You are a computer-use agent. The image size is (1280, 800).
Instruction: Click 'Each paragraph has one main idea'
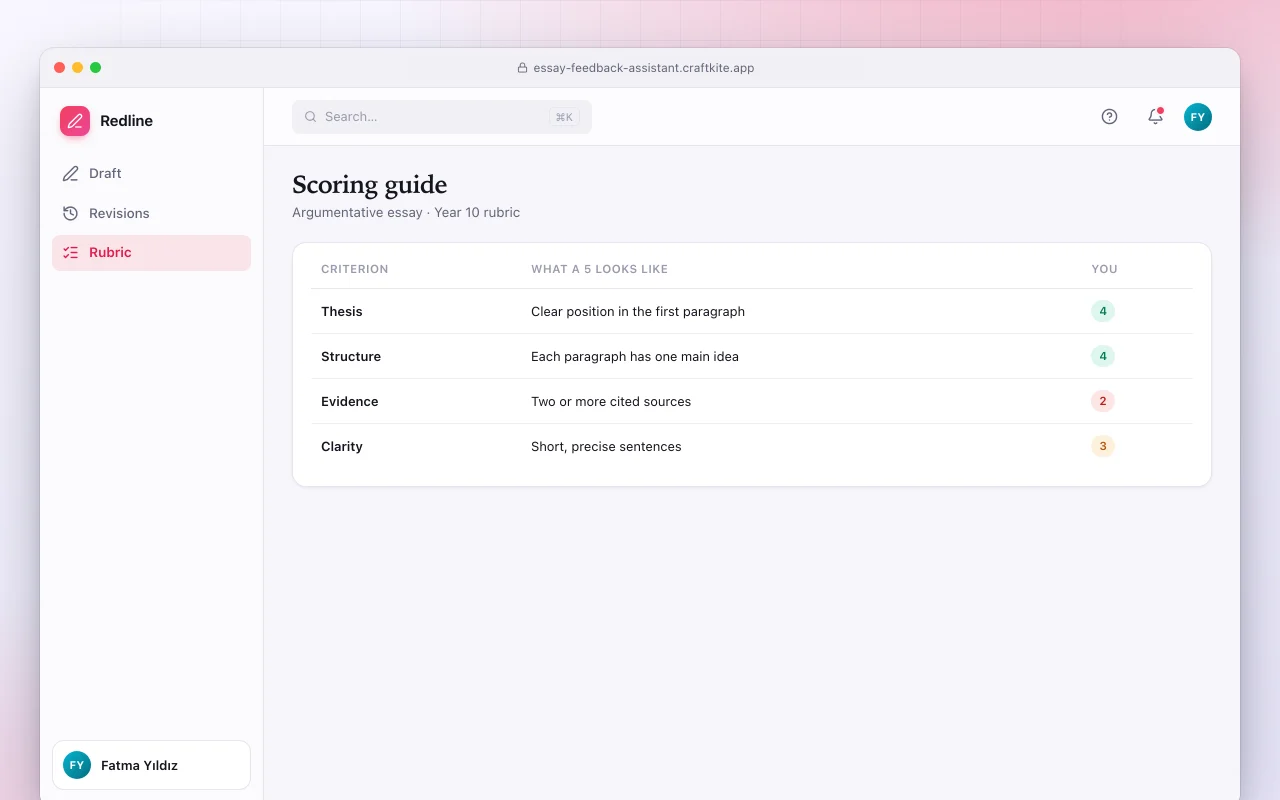635,356
